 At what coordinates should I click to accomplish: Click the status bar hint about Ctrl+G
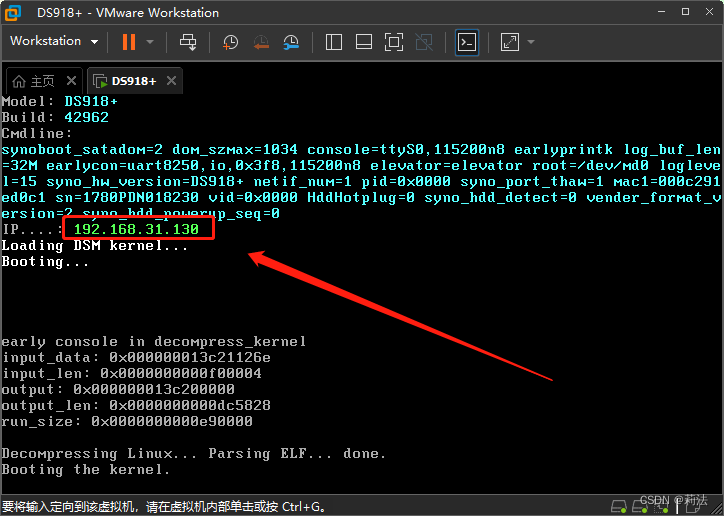(164, 507)
